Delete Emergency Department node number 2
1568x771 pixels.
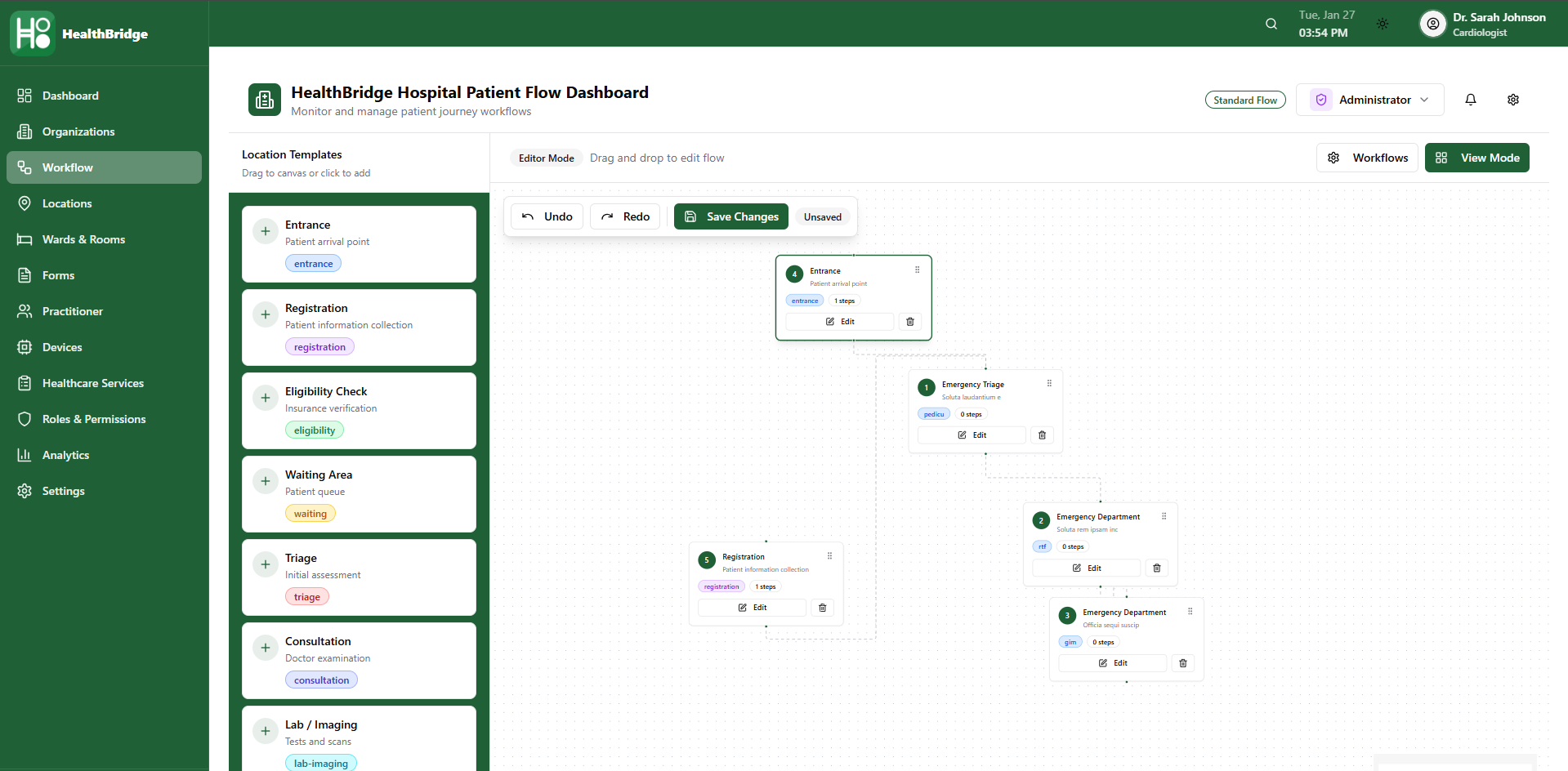[1157, 568]
